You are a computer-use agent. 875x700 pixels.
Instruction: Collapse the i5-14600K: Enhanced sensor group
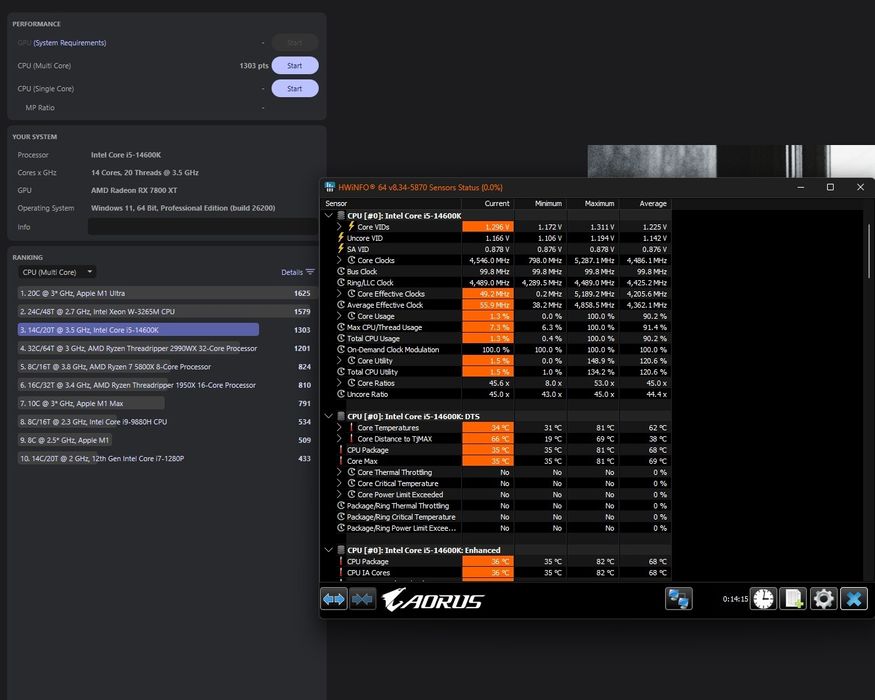(329, 550)
